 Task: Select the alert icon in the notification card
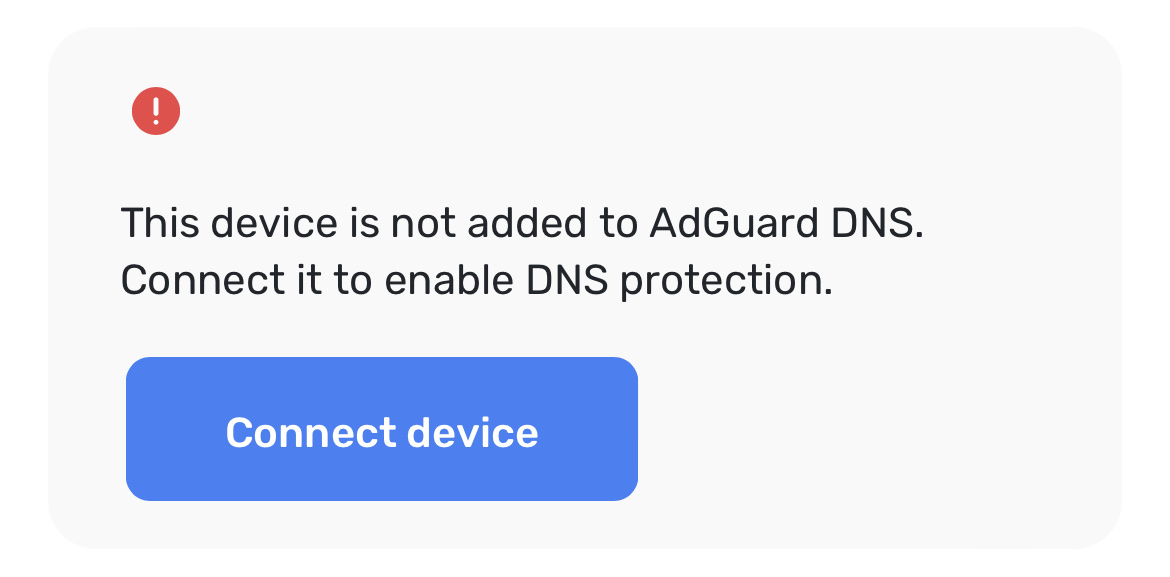[x=155, y=111]
